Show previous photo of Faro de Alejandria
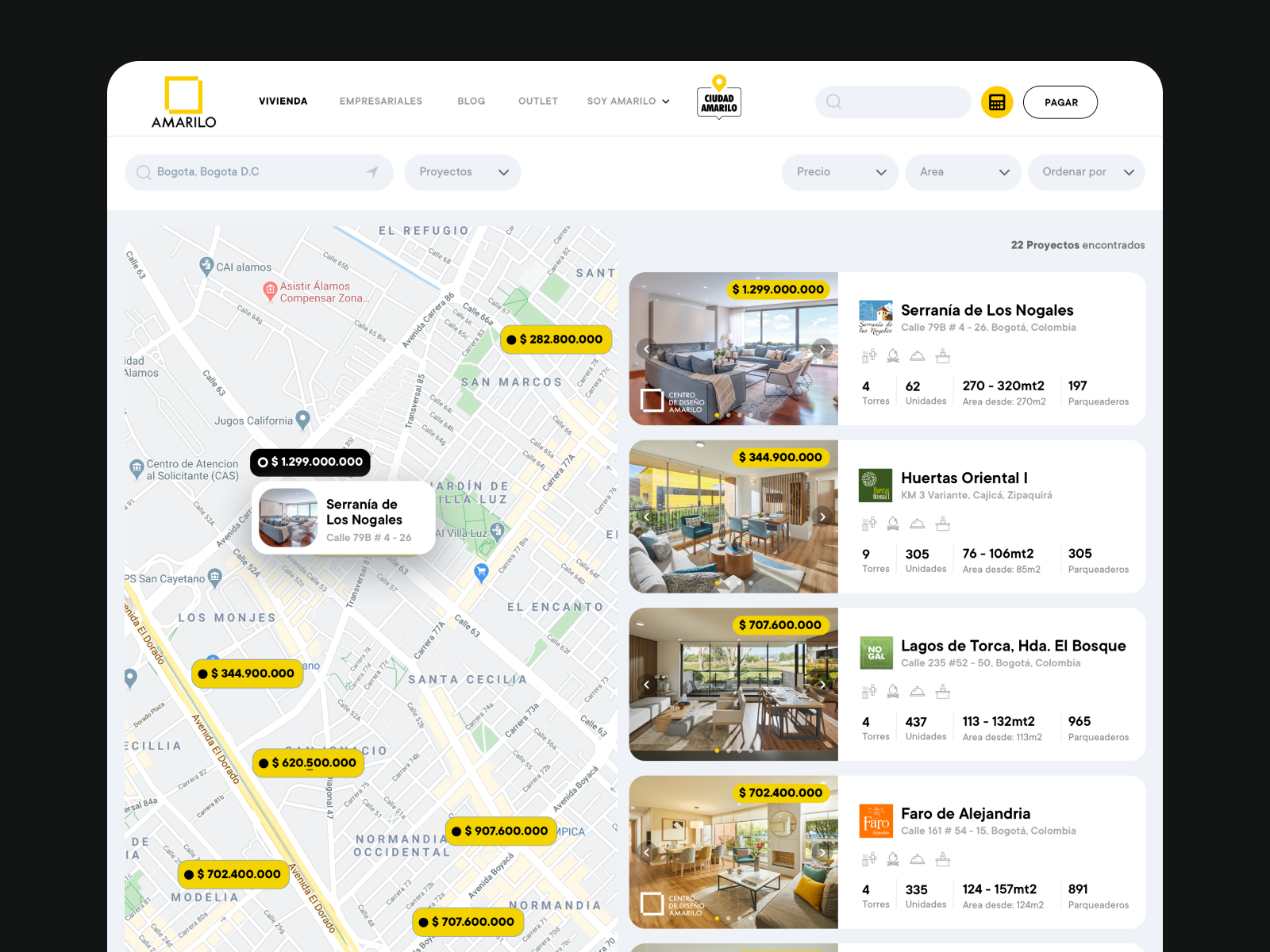1270x952 pixels. click(x=647, y=852)
